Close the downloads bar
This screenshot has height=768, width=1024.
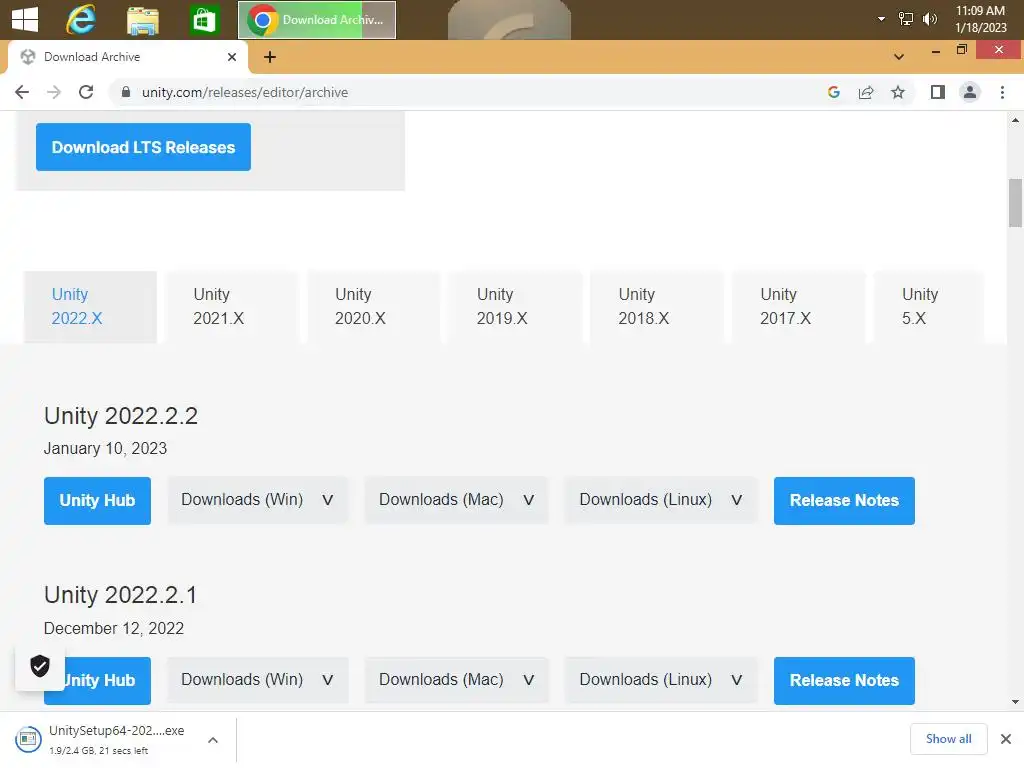pos(1006,739)
